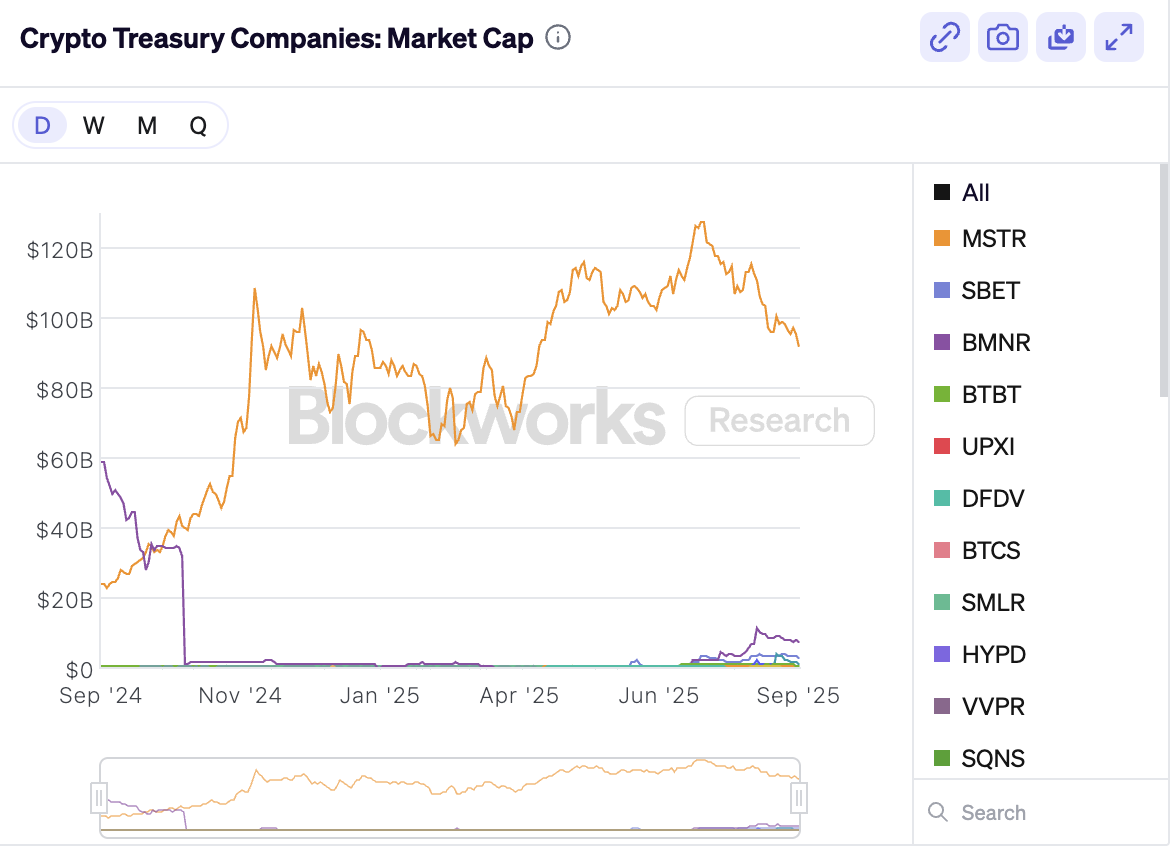Click the copy link icon

[x=944, y=38]
